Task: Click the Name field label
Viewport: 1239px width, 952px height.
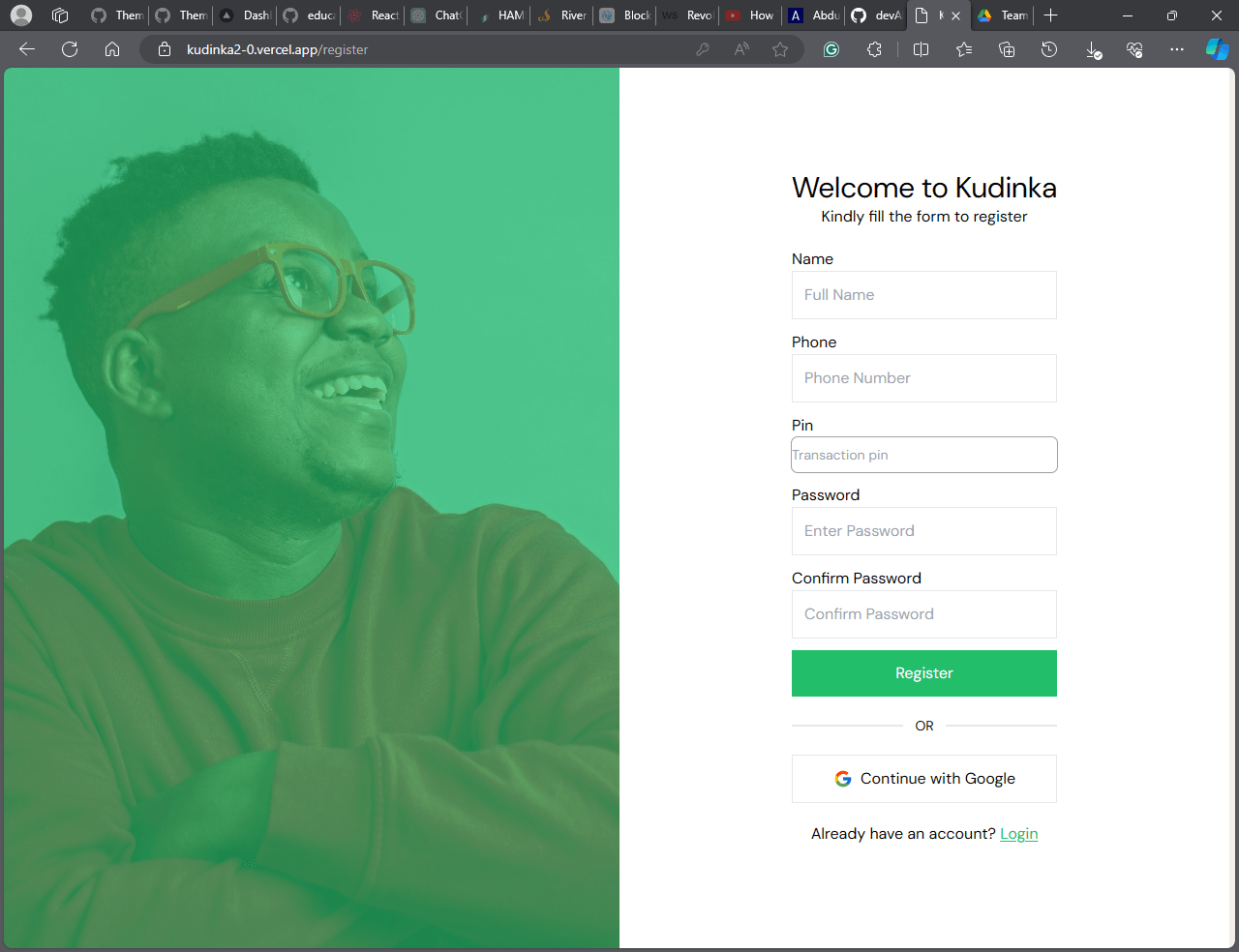Action: point(812,259)
